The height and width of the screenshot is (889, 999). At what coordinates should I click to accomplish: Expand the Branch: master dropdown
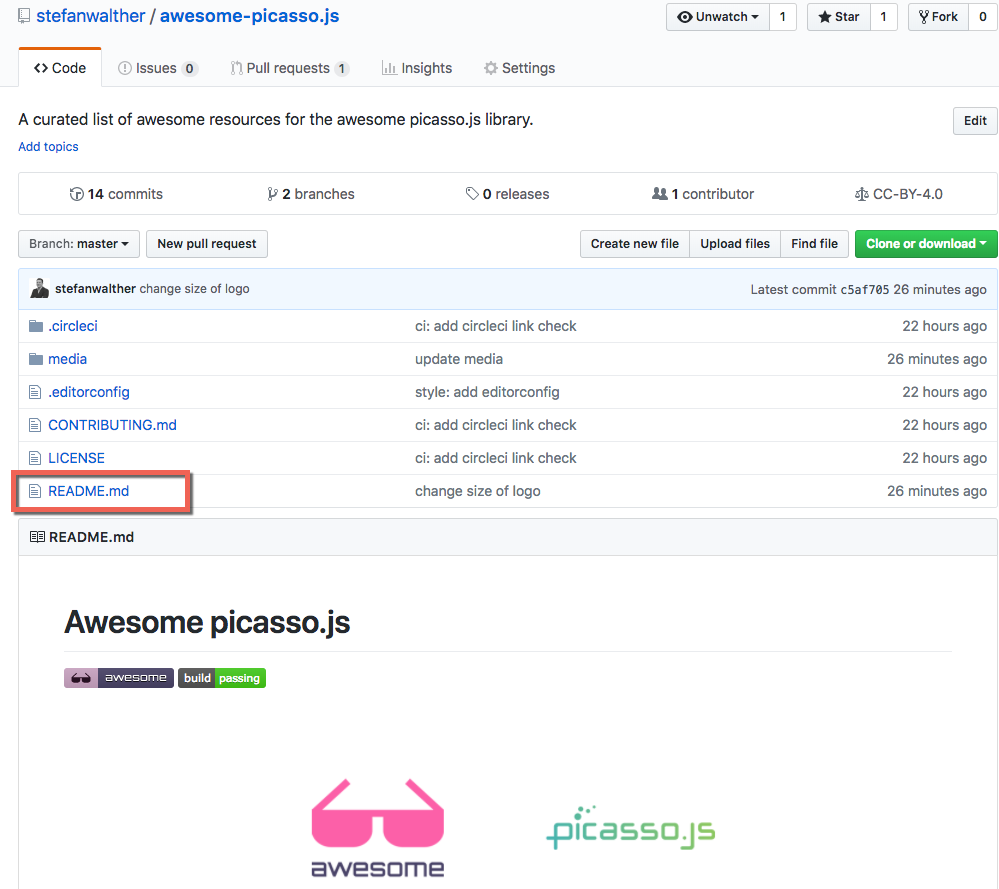coord(79,244)
